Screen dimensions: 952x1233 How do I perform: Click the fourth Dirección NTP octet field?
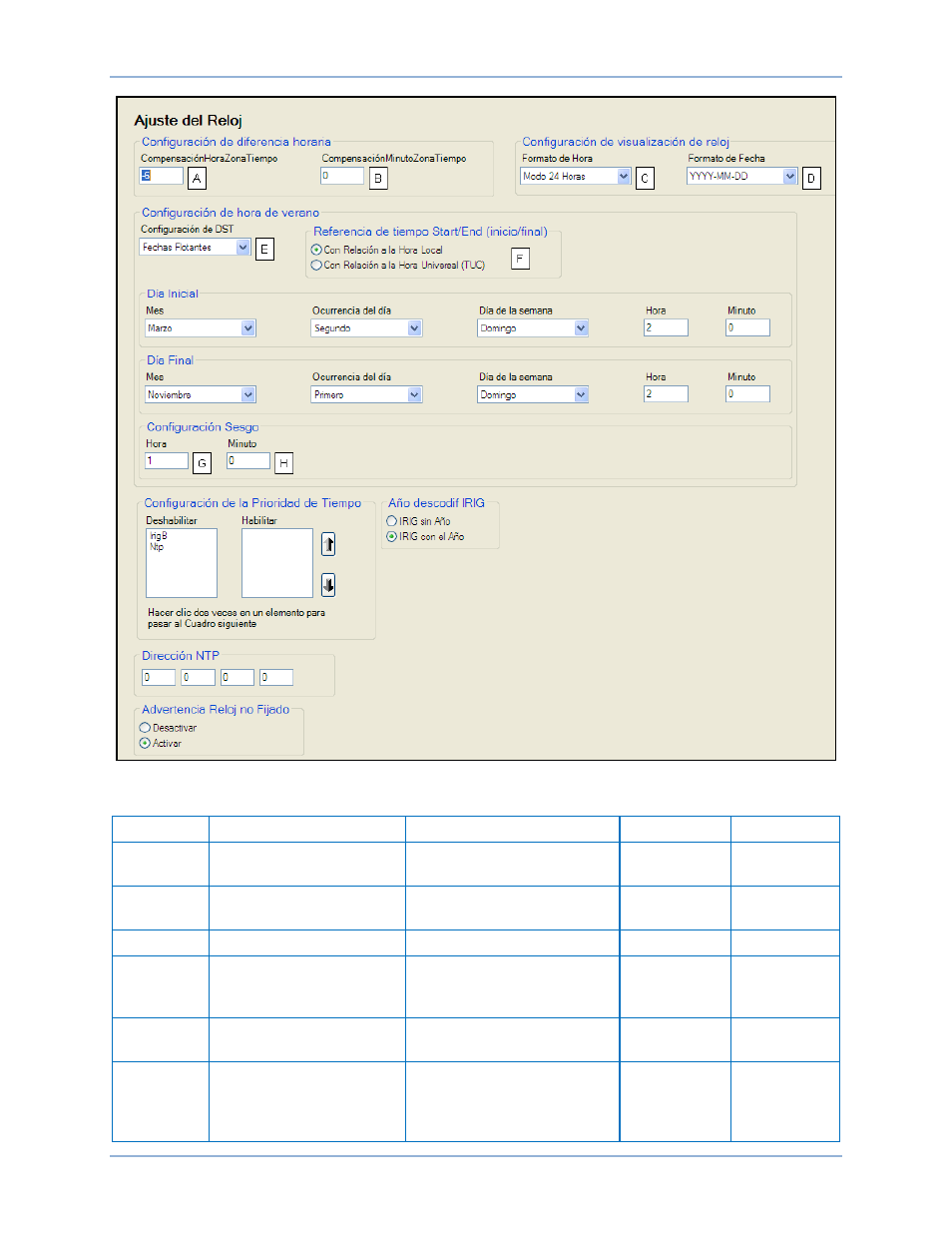pos(276,677)
